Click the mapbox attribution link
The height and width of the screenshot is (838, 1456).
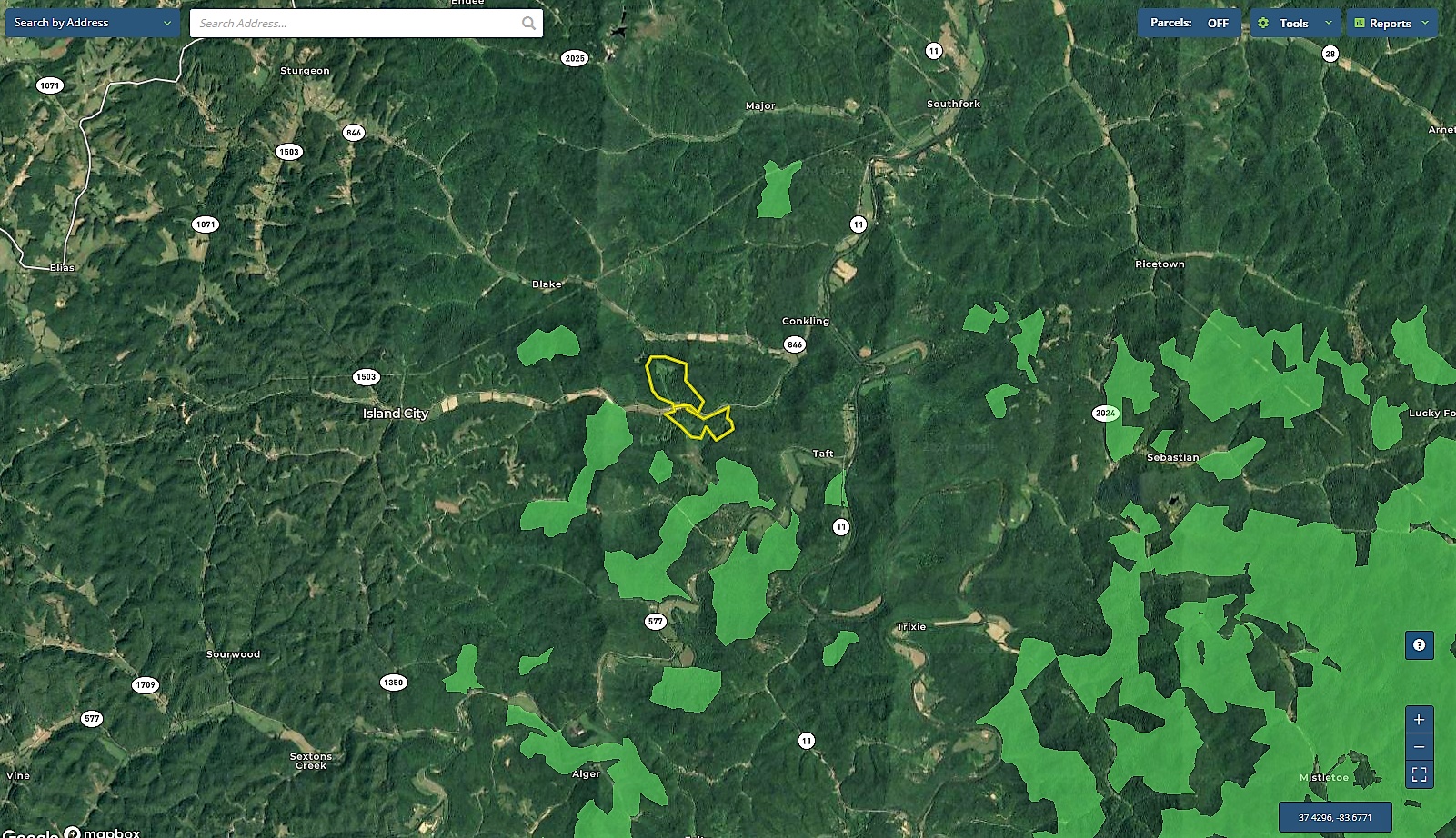tap(105, 832)
